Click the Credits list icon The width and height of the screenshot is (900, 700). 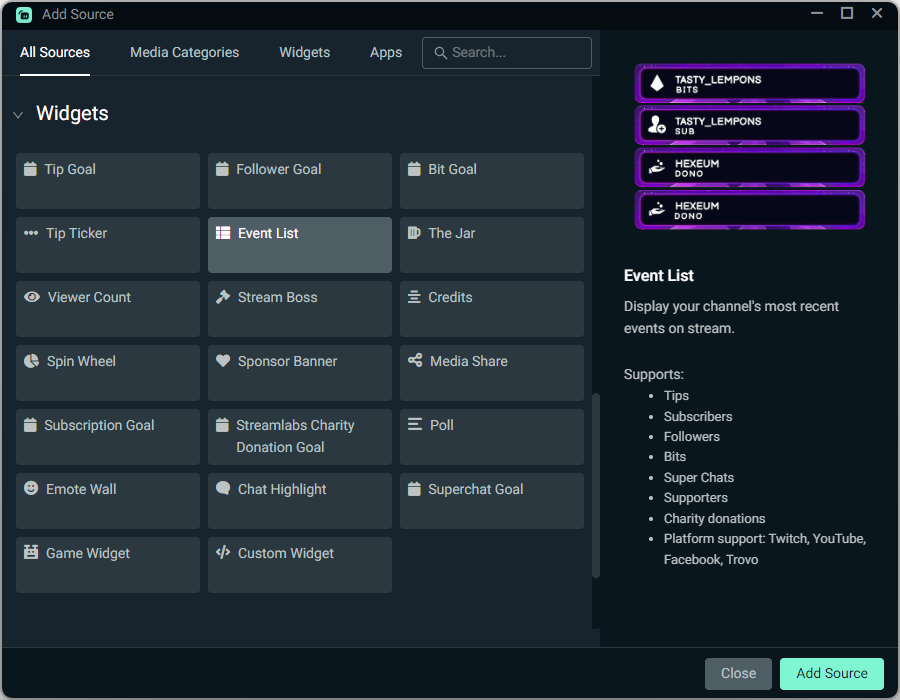click(x=414, y=296)
